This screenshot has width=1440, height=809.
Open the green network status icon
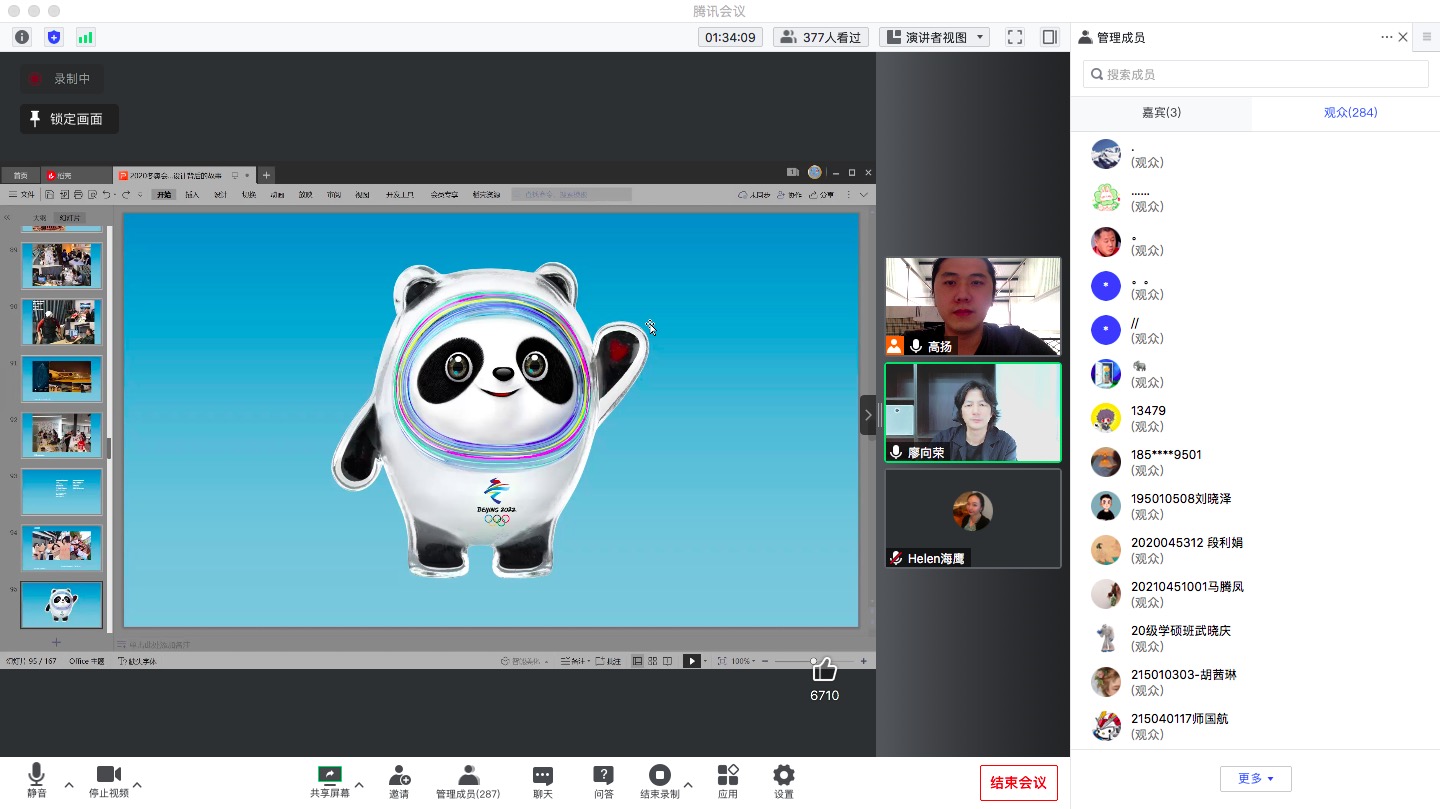click(x=86, y=37)
